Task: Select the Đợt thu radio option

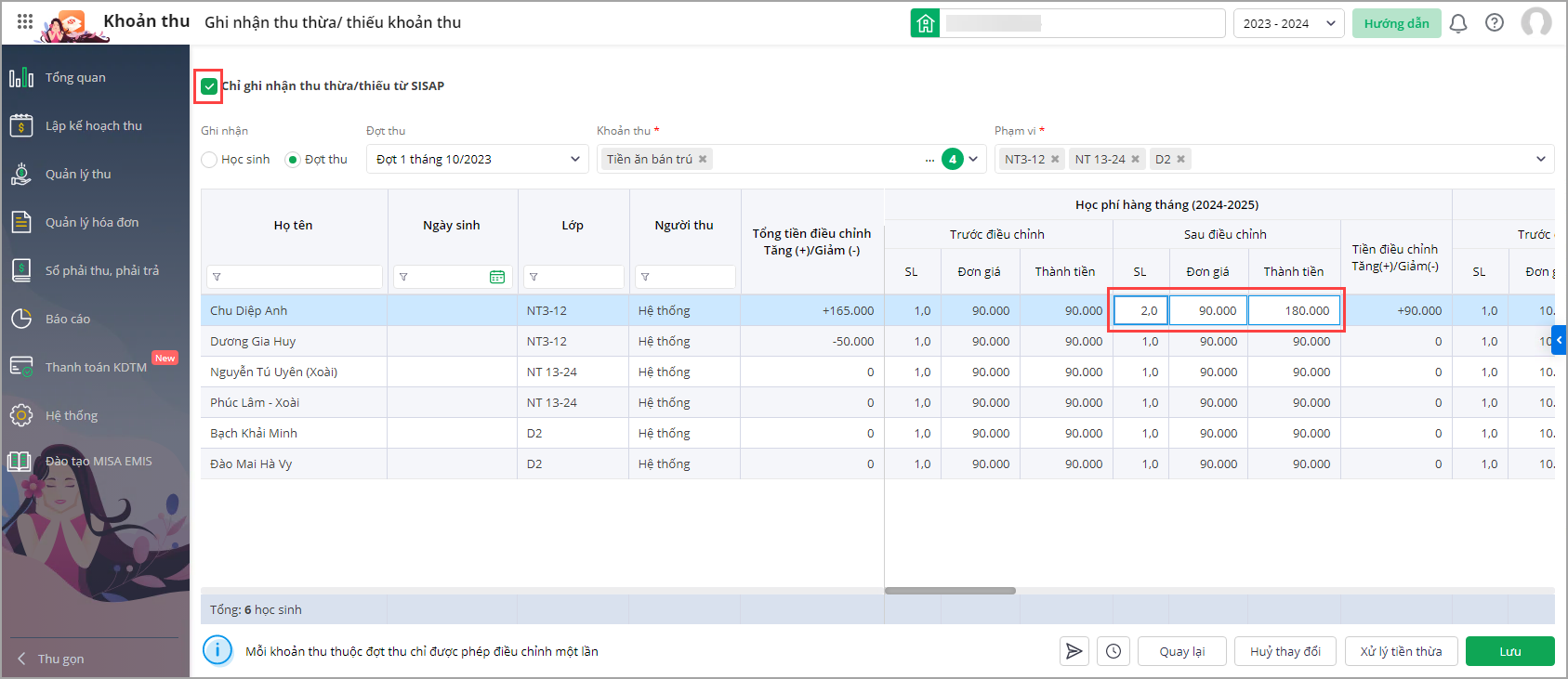Action: [294, 160]
